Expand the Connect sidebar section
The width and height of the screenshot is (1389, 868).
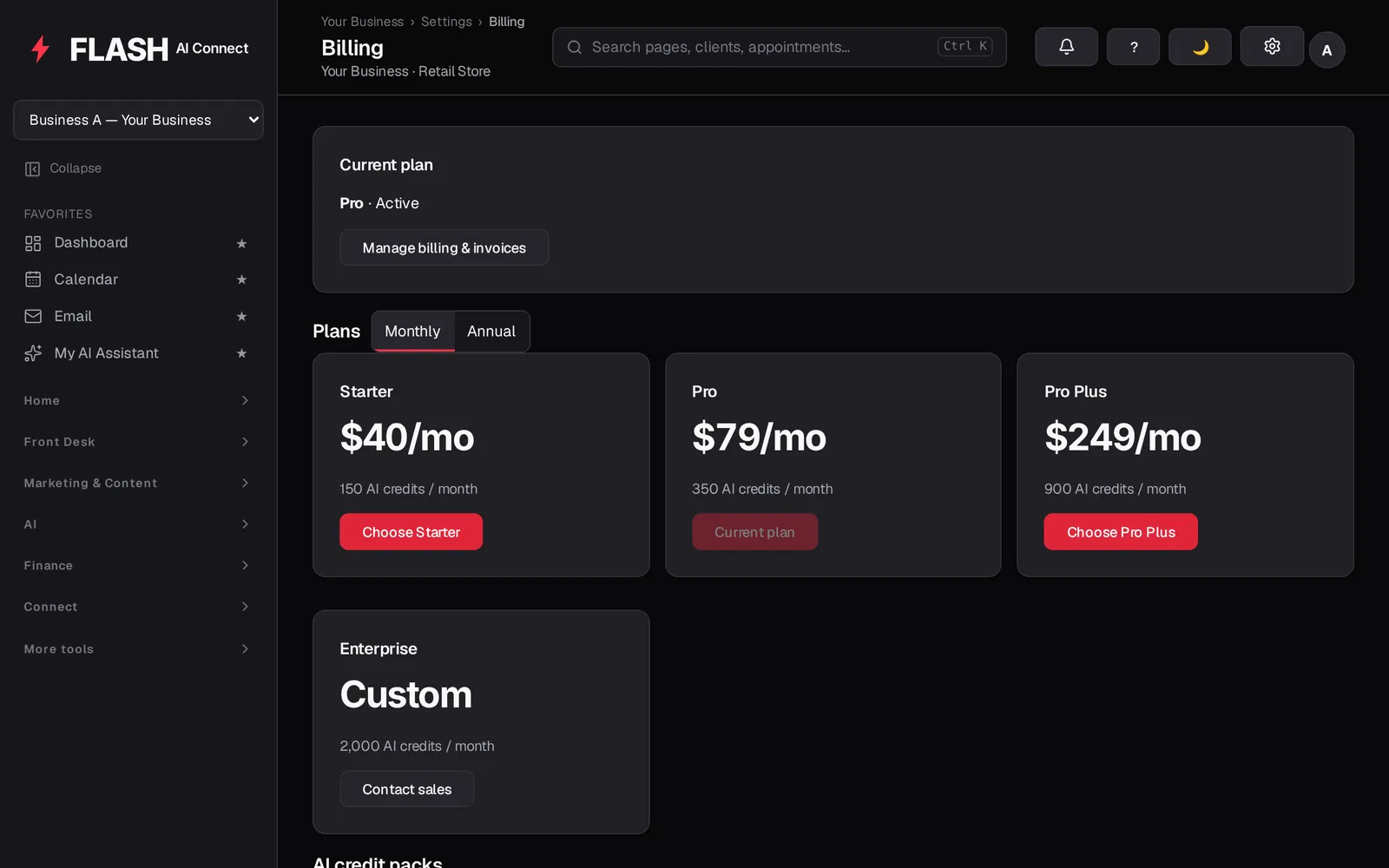(137, 607)
